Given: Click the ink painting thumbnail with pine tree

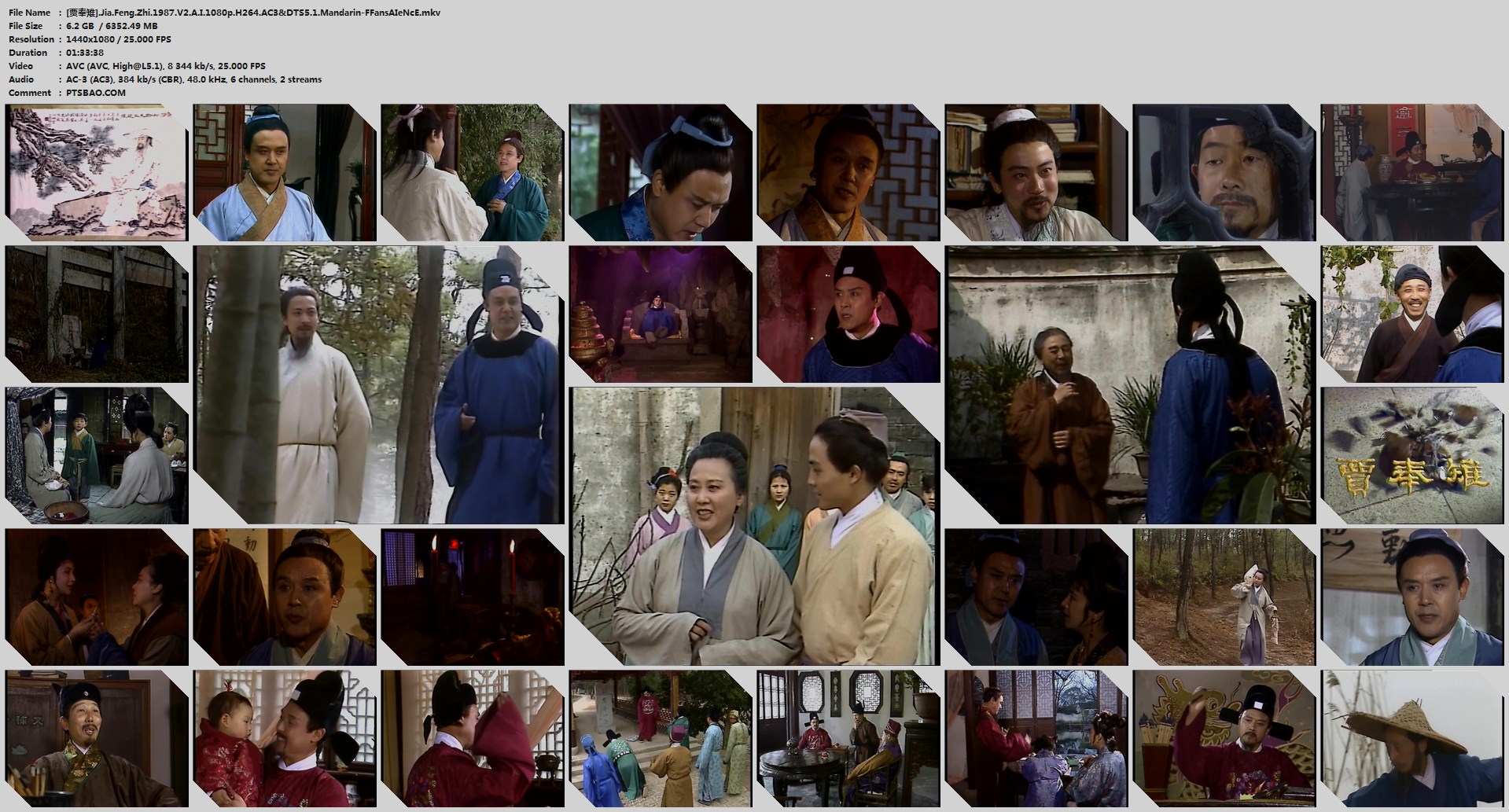Looking at the screenshot, I should [x=97, y=173].
